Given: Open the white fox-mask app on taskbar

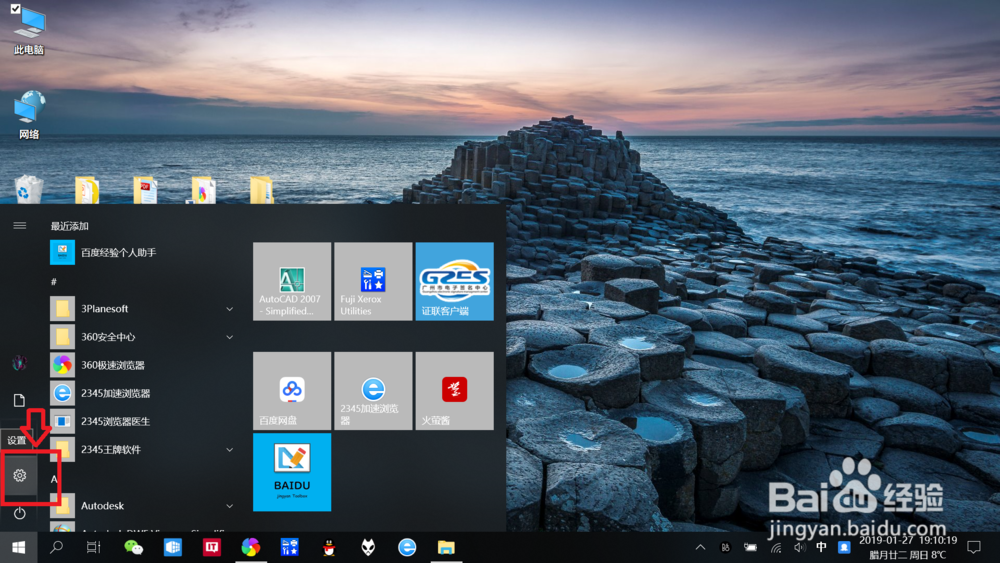Looking at the screenshot, I should point(368,547).
